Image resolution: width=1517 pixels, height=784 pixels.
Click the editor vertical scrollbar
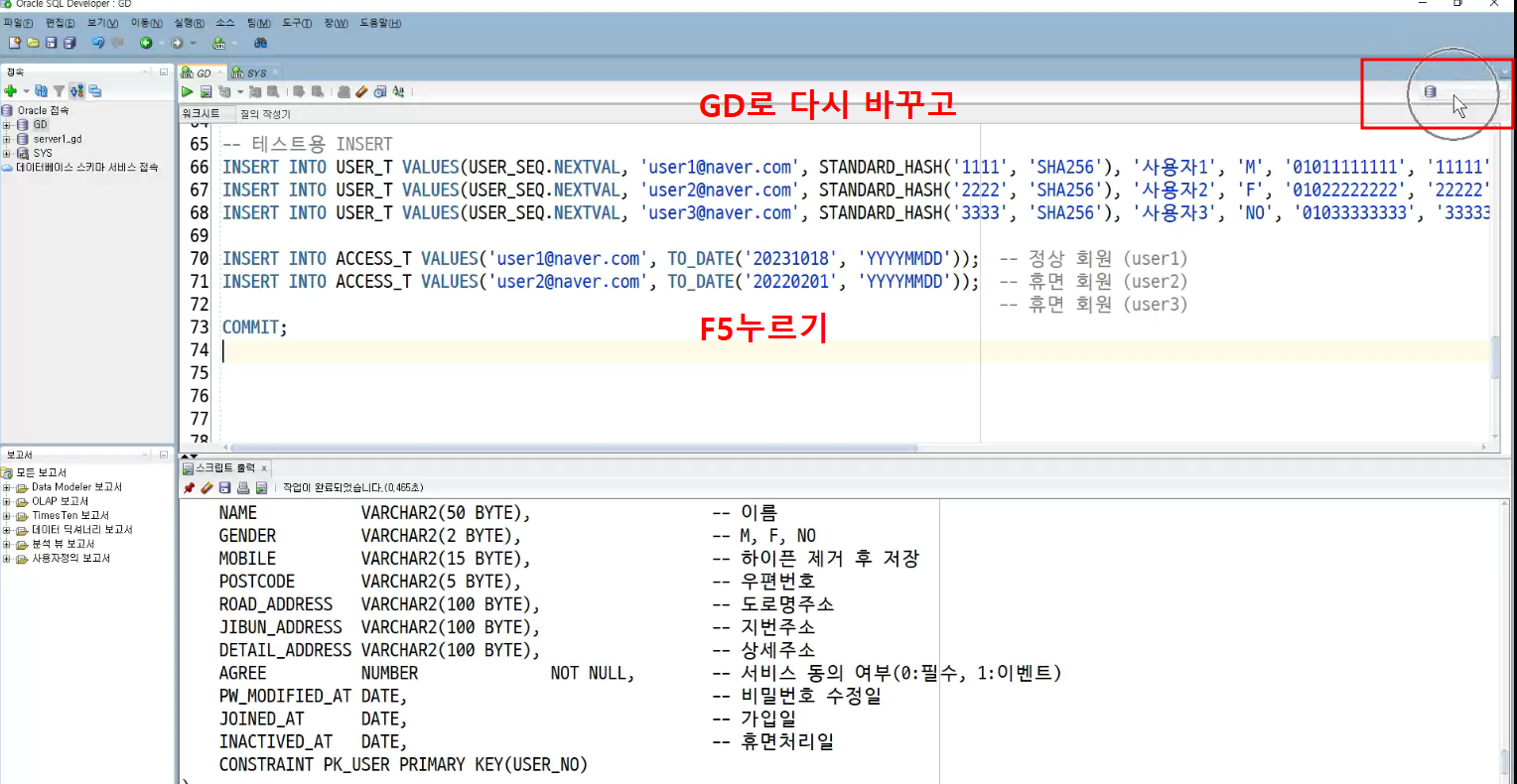pyautogui.click(x=1495, y=357)
